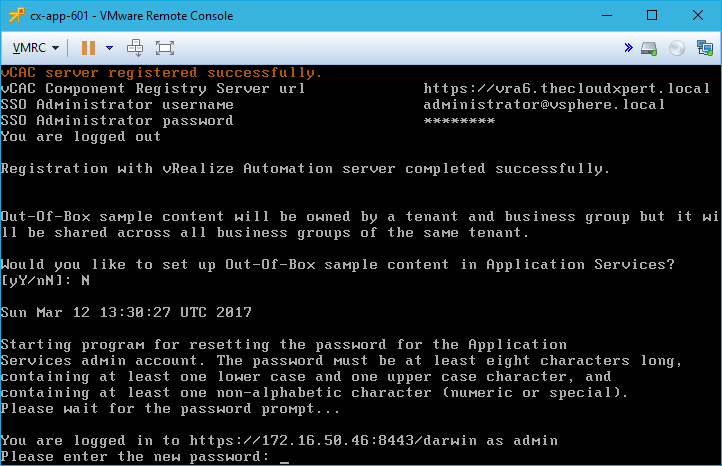This screenshot has width=722, height=466.
Task: Click the administrator@vsphere.local username text
Action: (544, 105)
